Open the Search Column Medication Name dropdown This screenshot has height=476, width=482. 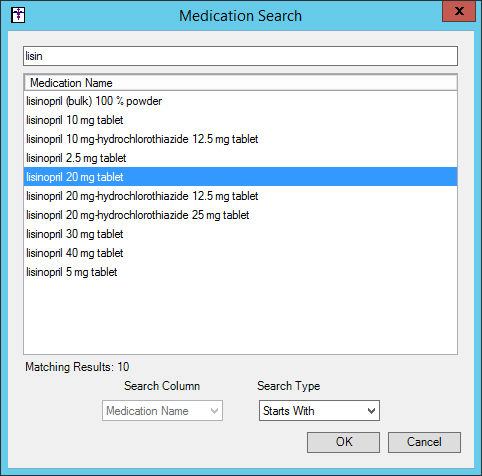[162, 411]
